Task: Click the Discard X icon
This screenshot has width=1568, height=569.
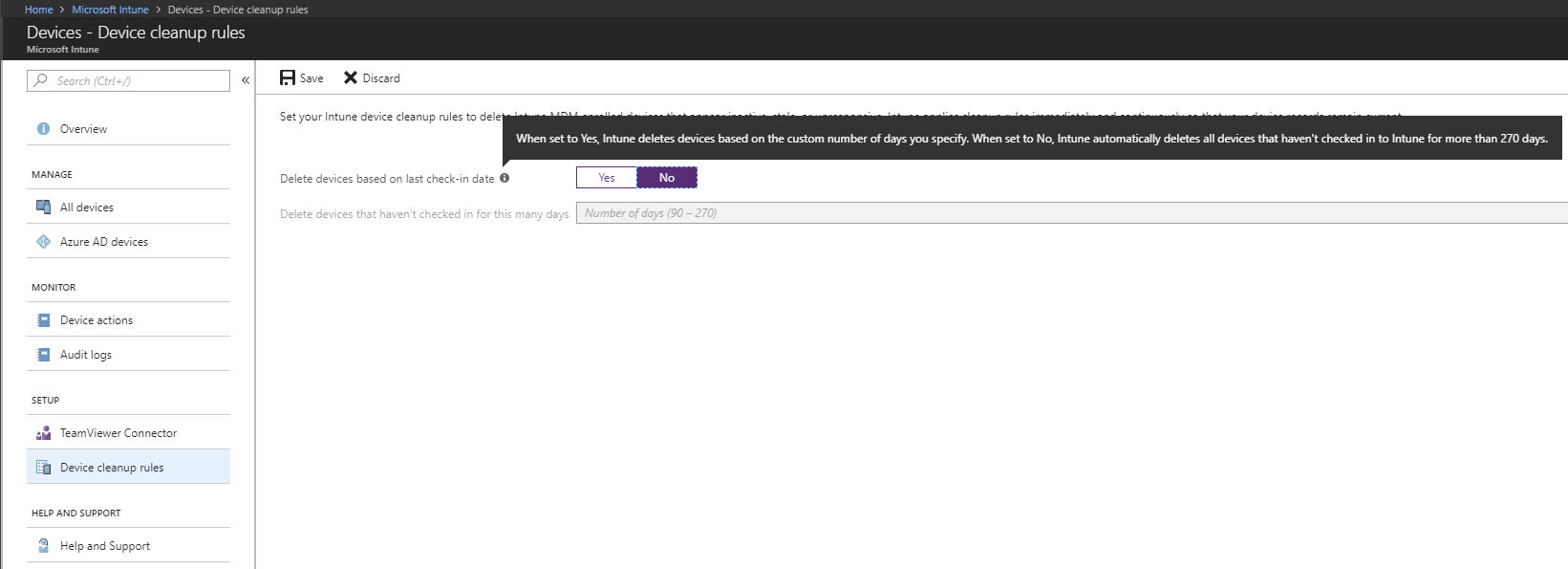Action: pos(351,78)
